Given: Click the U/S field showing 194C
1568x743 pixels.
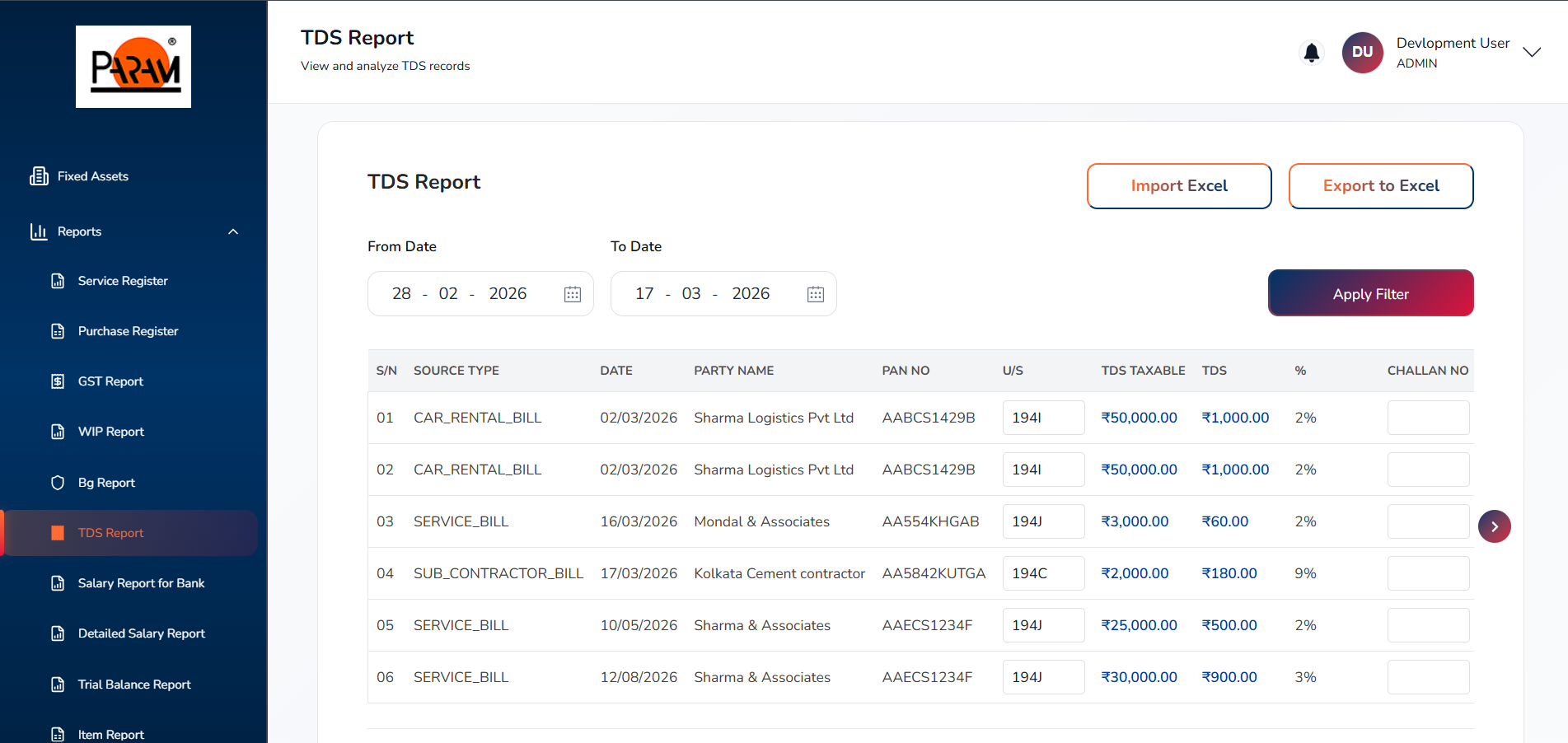Looking at the screenshot, I should point(1042,573).
